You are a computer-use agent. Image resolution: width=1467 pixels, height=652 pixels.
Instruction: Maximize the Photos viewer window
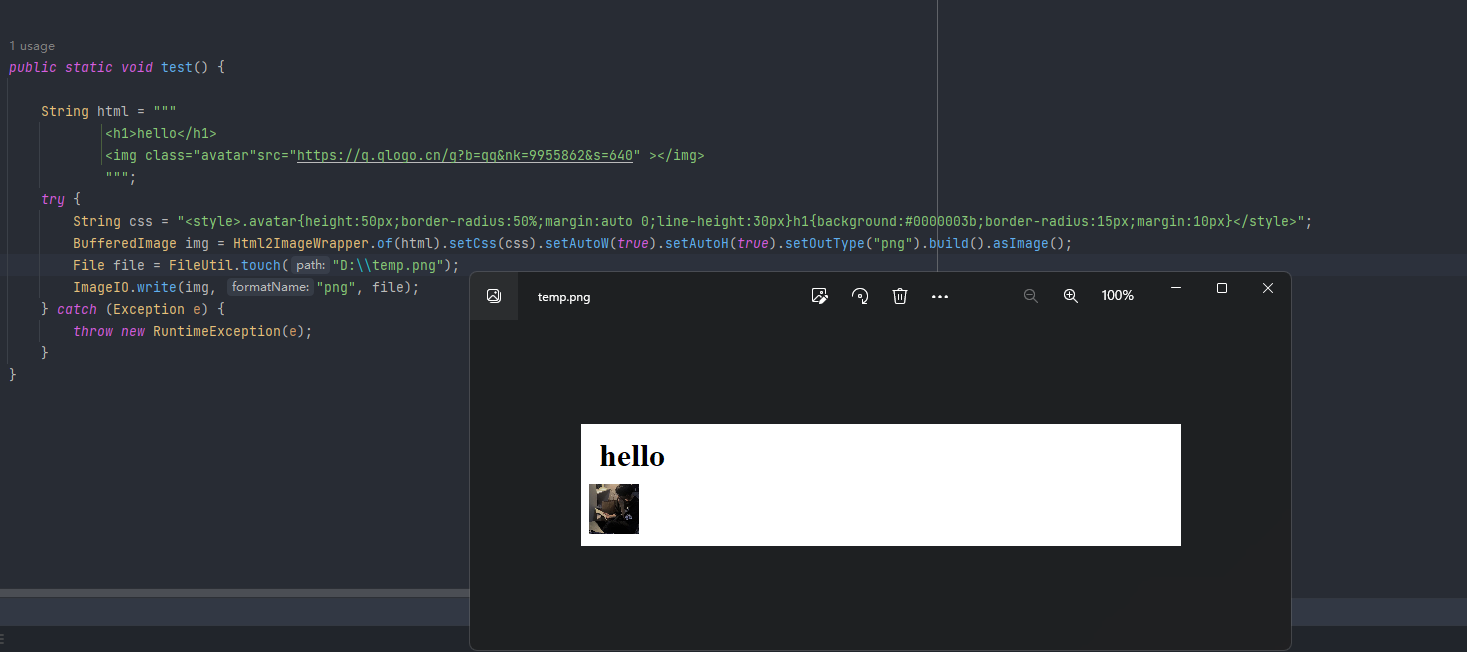click(x=1222, y=288)
